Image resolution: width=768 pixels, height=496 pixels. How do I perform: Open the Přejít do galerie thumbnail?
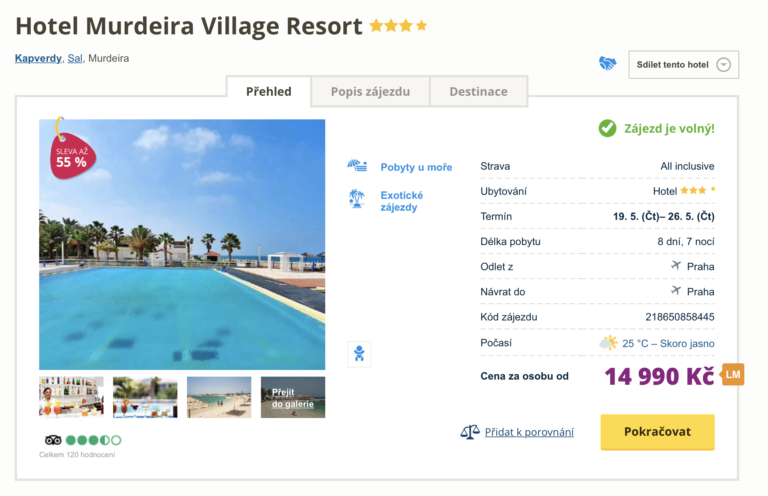pos(293,397)
